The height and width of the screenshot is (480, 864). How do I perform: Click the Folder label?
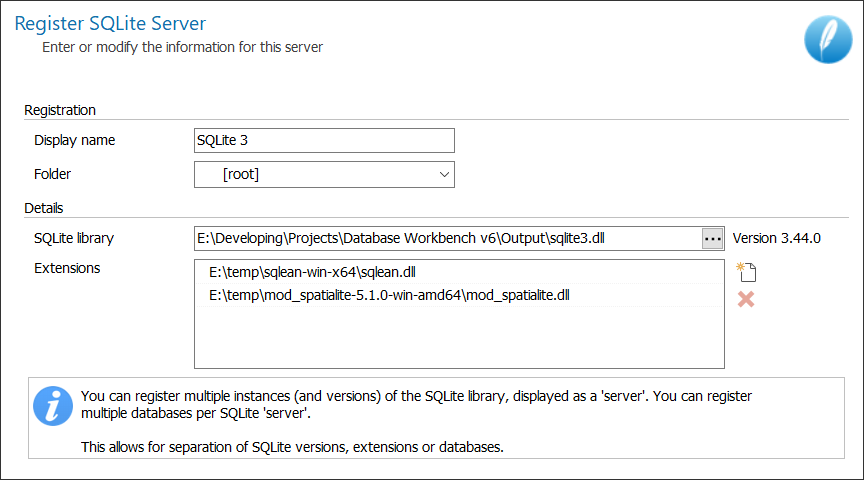52,175
